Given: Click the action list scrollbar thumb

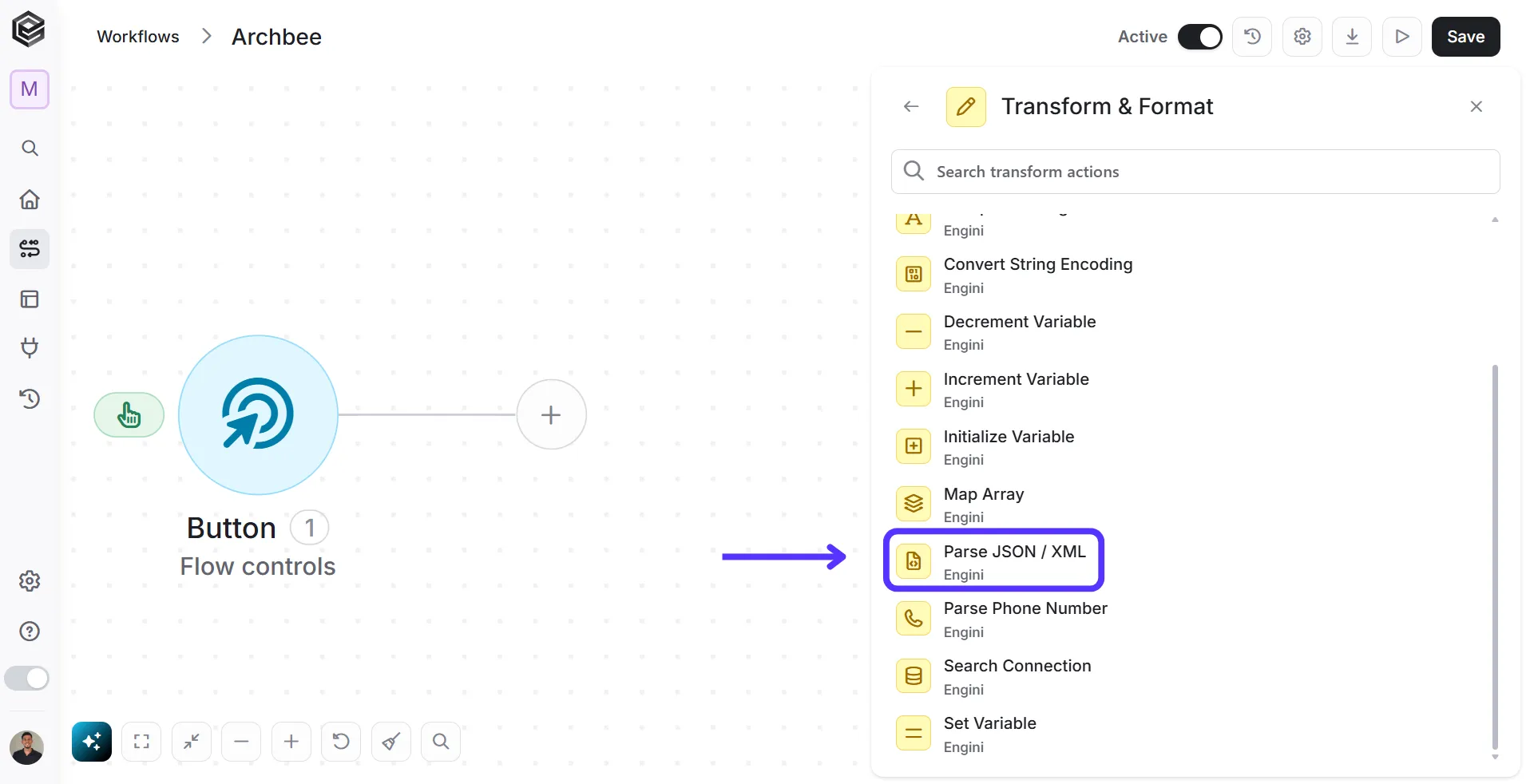Looking at the screenshot, I should 1495,556.
